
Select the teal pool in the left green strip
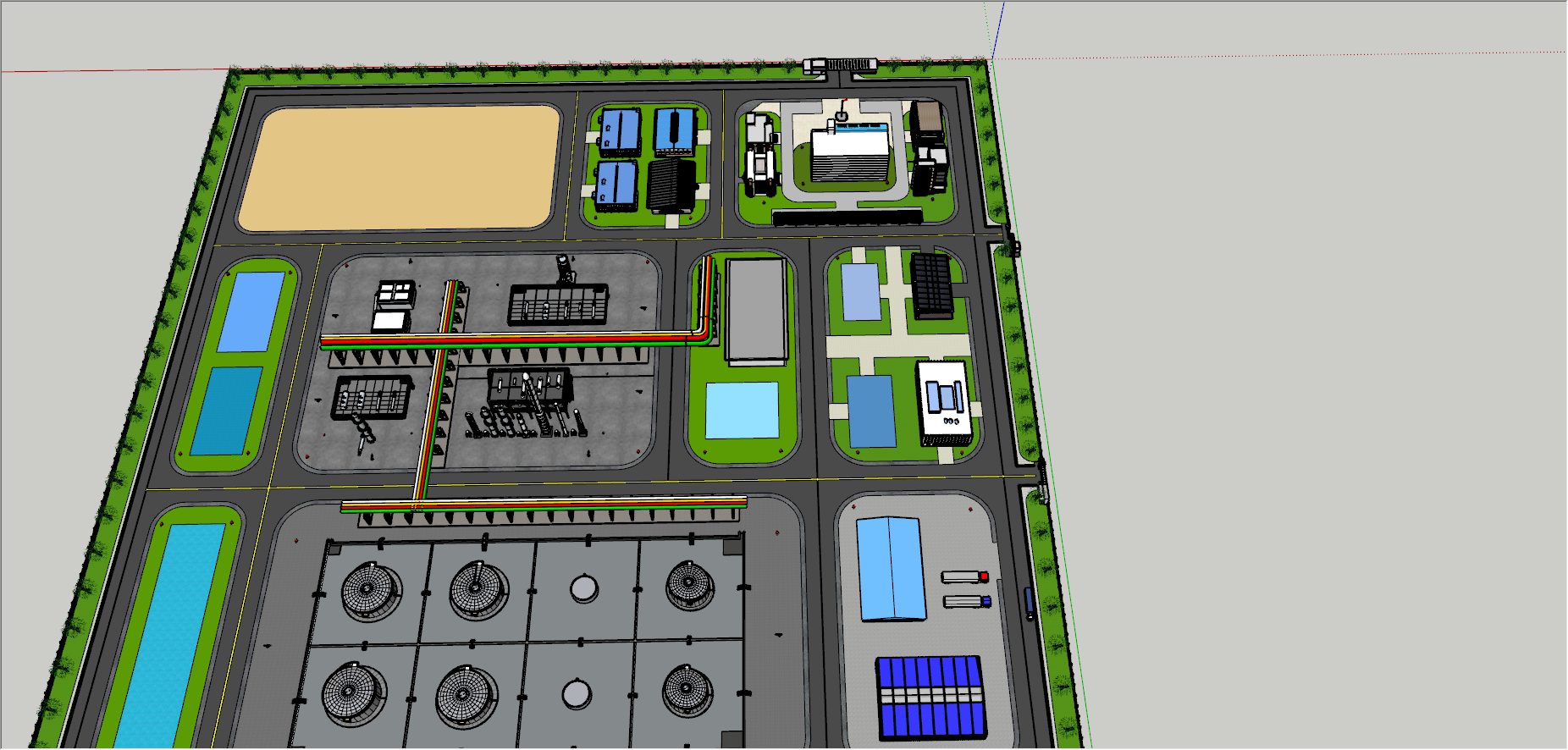coord(227,411)
